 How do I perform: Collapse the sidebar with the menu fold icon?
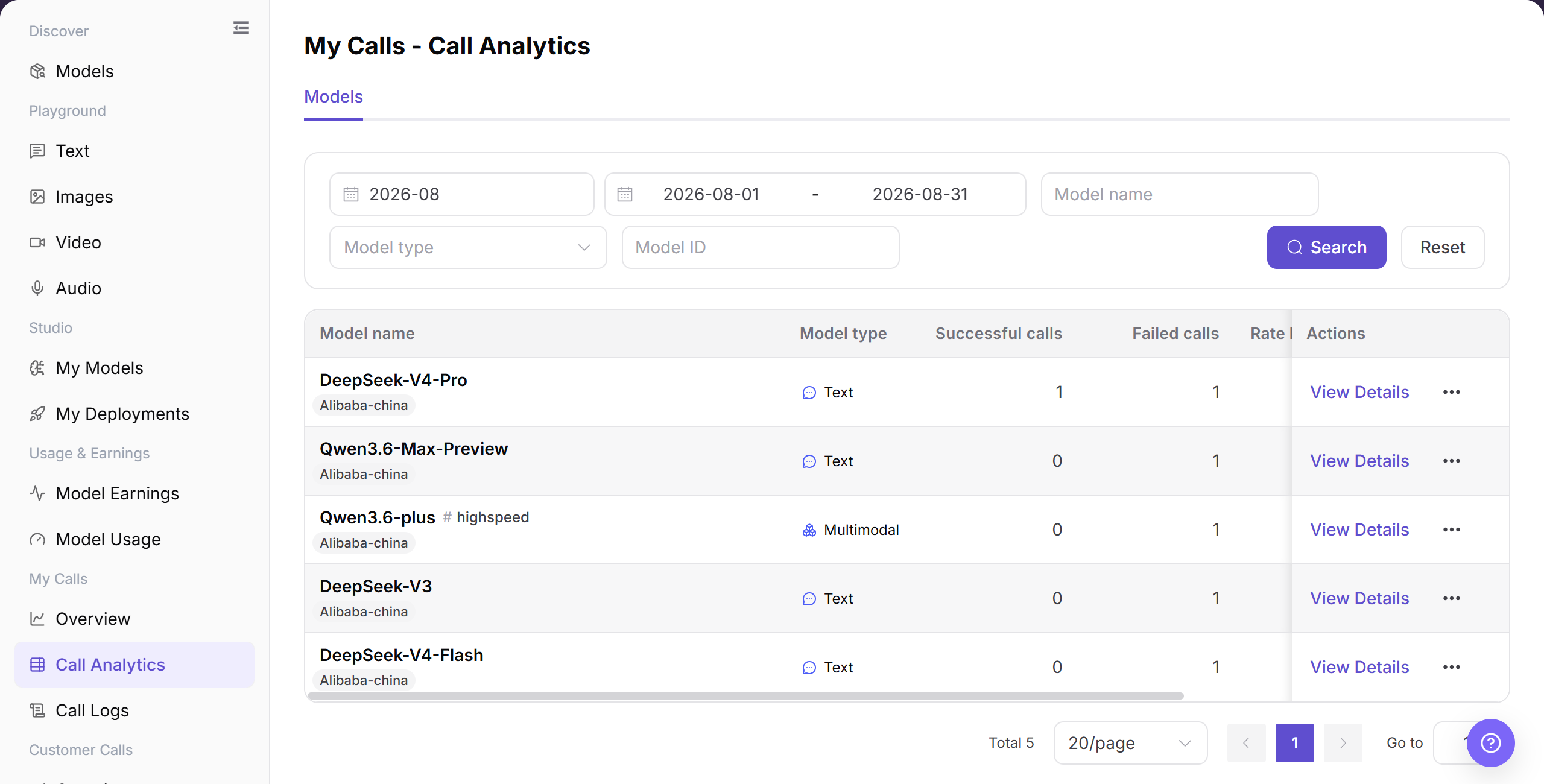tap(241, 28)
